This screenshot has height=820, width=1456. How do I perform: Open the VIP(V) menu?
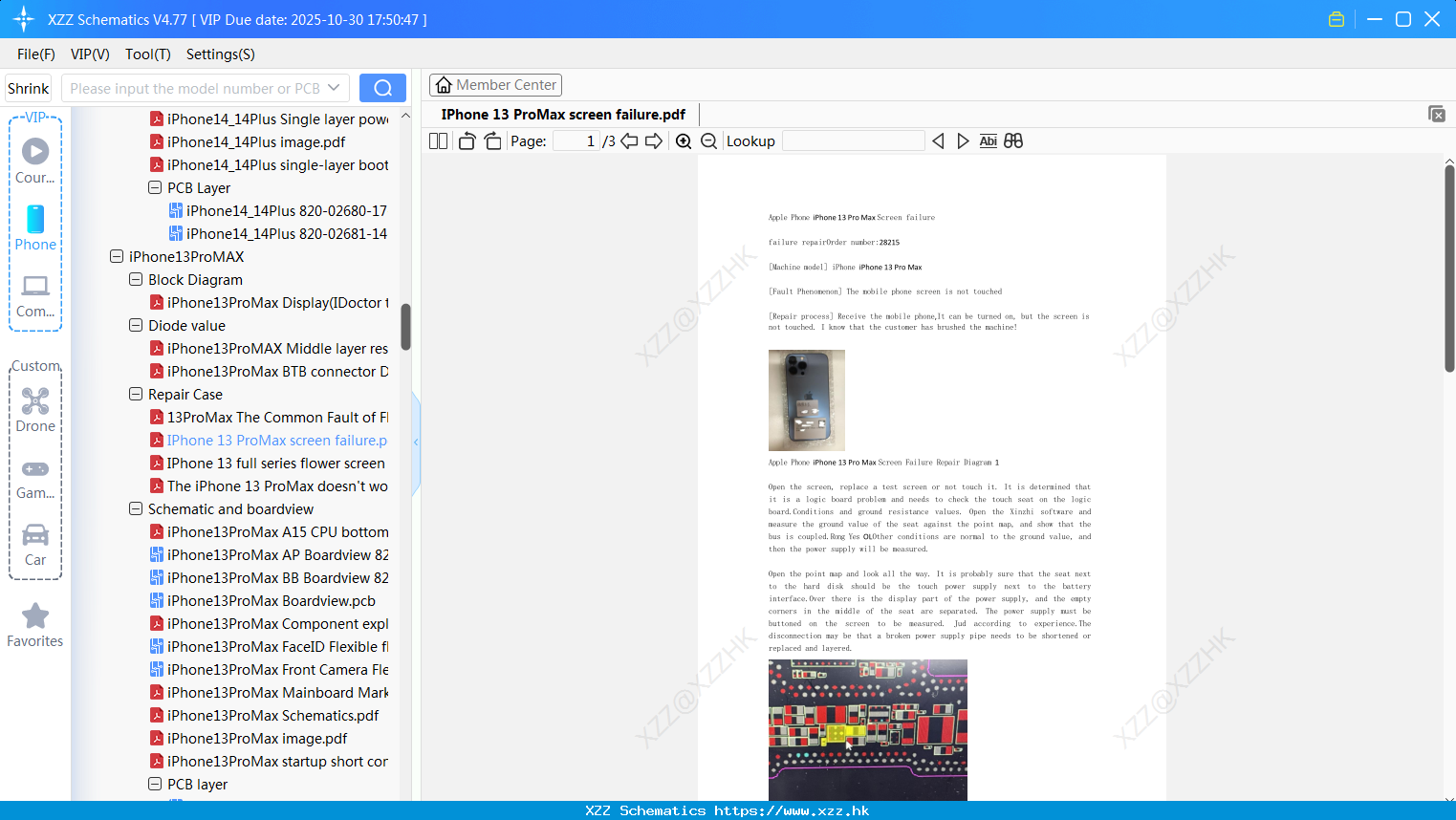[x=90, y=54]
